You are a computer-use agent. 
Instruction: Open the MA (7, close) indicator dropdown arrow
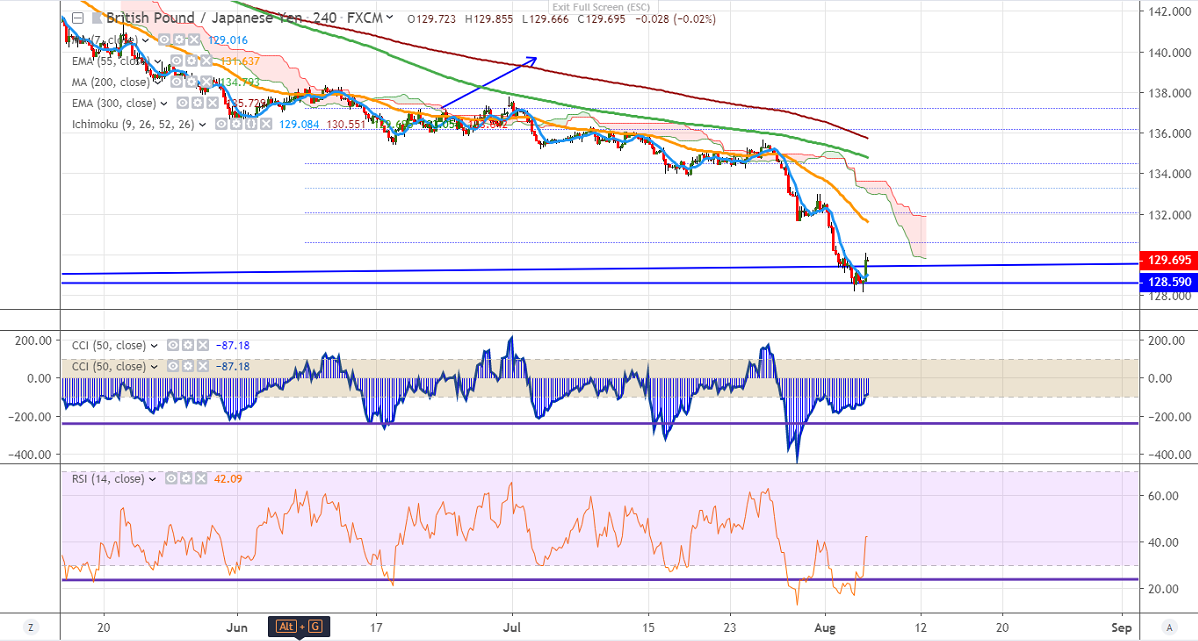145,40
